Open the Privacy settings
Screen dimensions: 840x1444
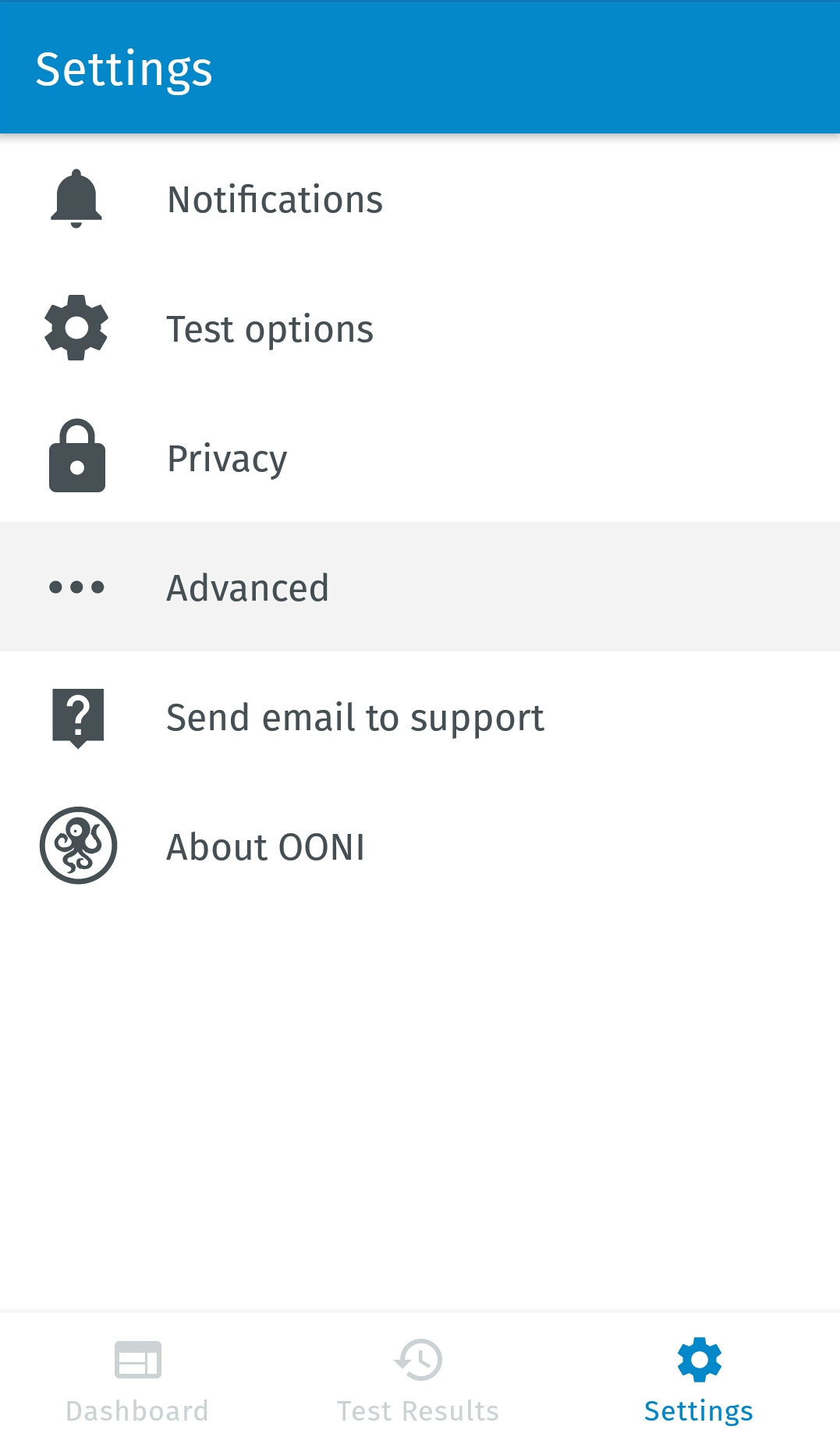(227, 459)
